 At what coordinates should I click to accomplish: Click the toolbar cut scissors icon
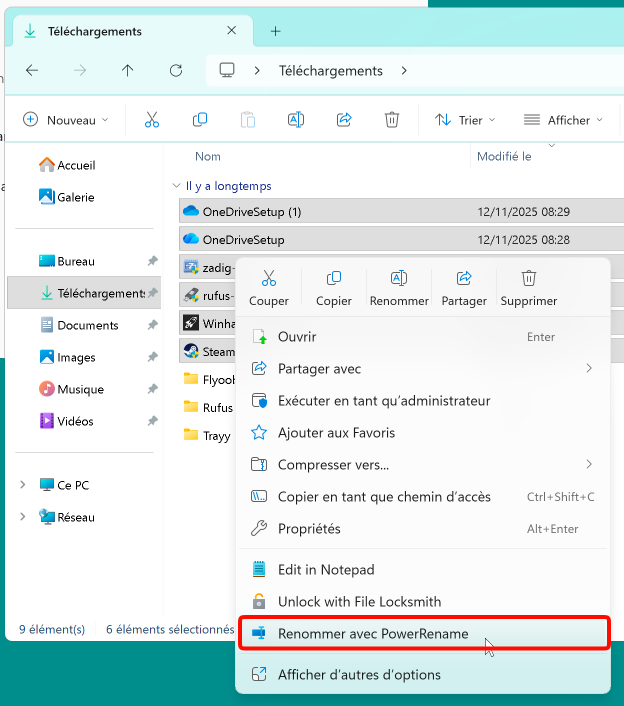pos(152,120)
